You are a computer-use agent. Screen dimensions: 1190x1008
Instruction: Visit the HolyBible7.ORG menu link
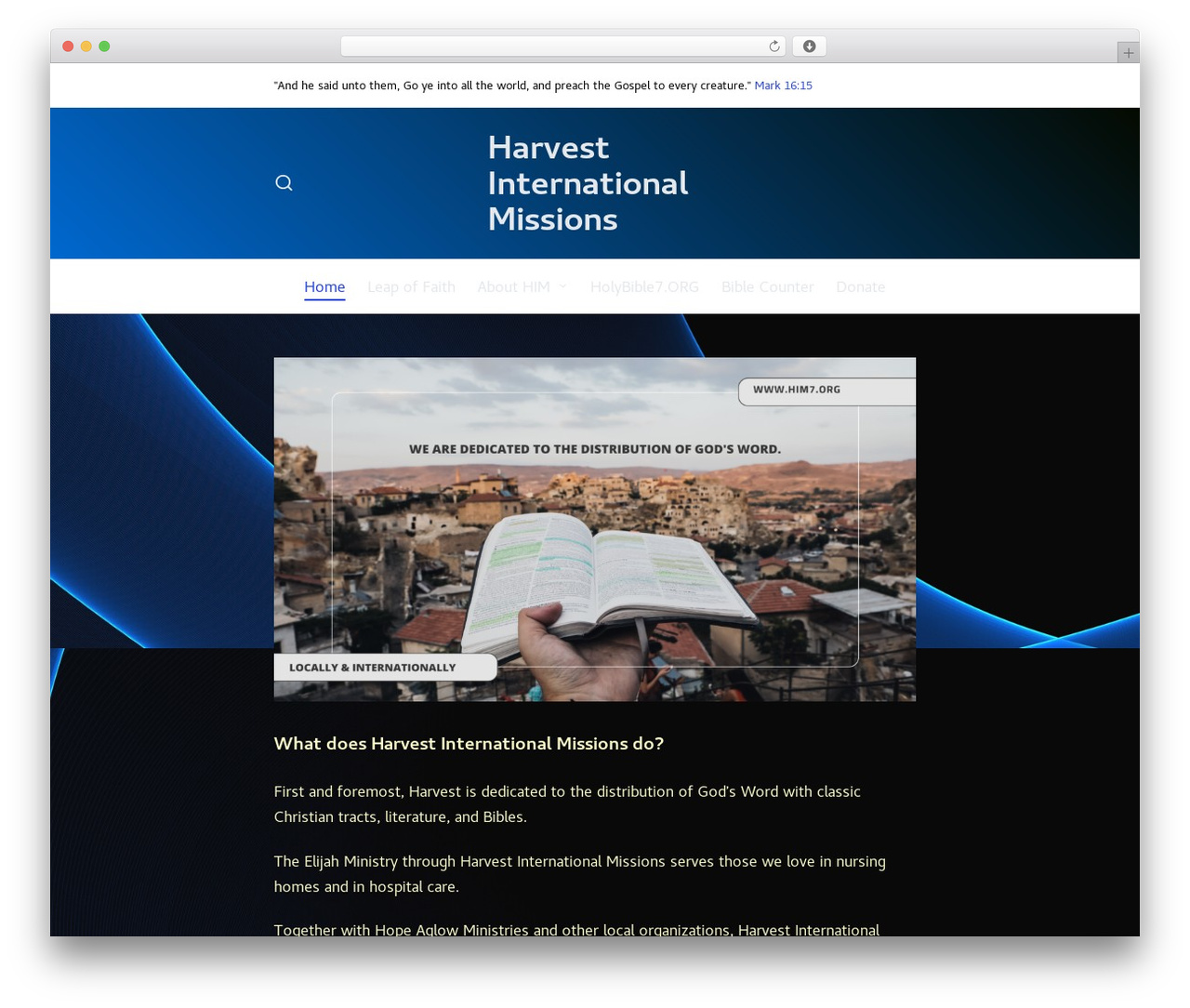coord(644,287)
